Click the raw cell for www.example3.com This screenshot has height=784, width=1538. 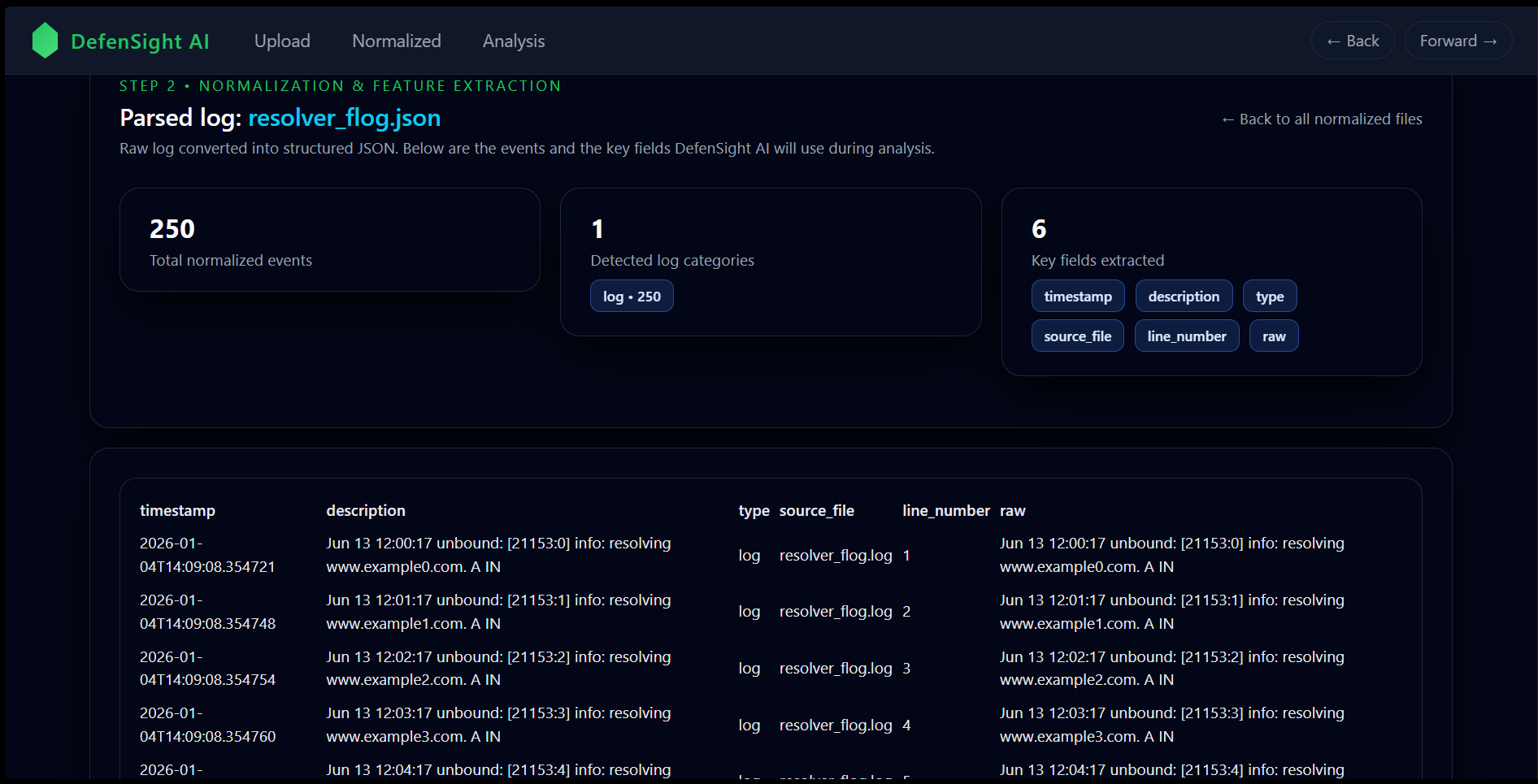[1171, 725]
